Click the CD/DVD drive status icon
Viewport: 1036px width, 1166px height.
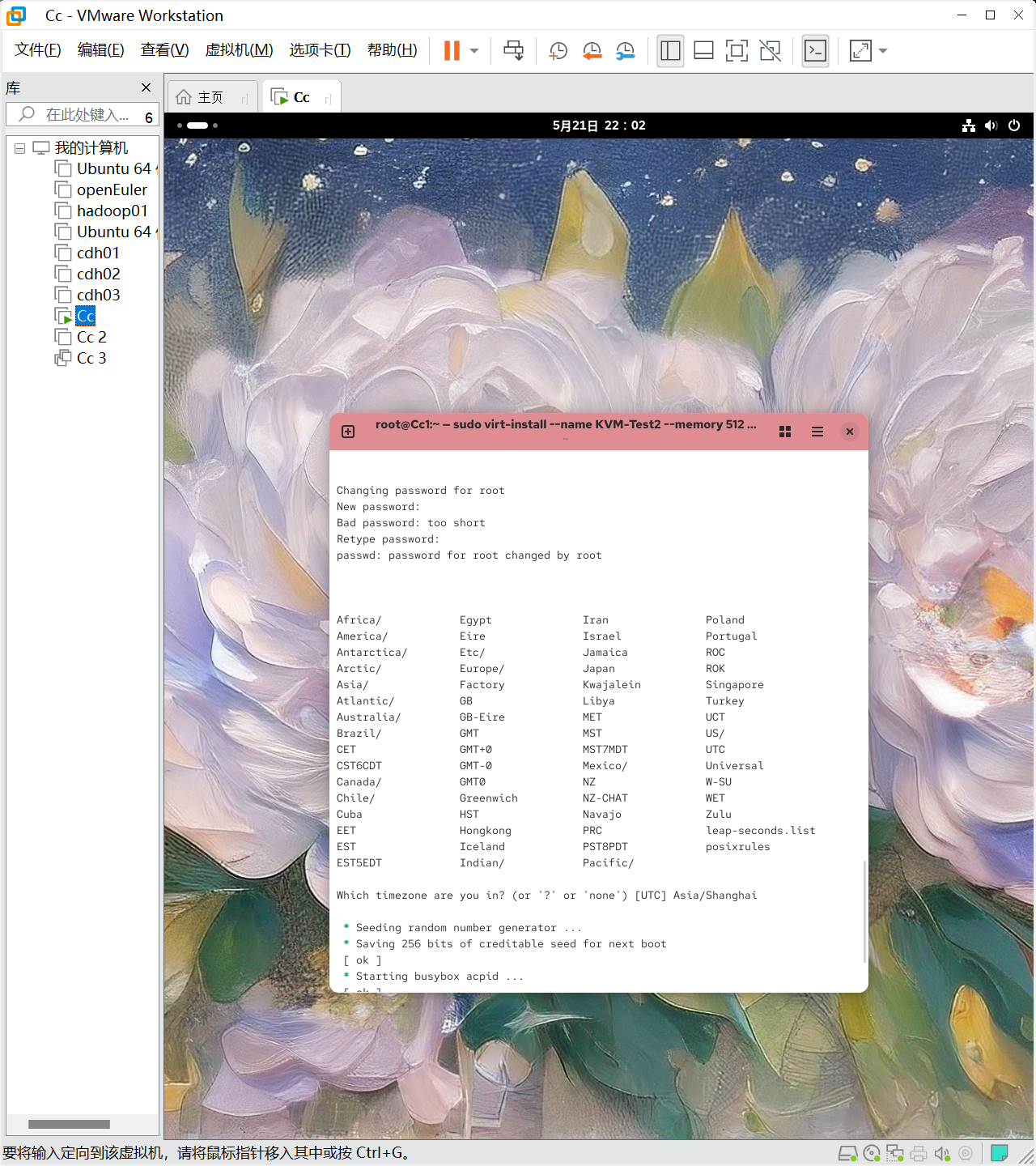coord(872,1153)
